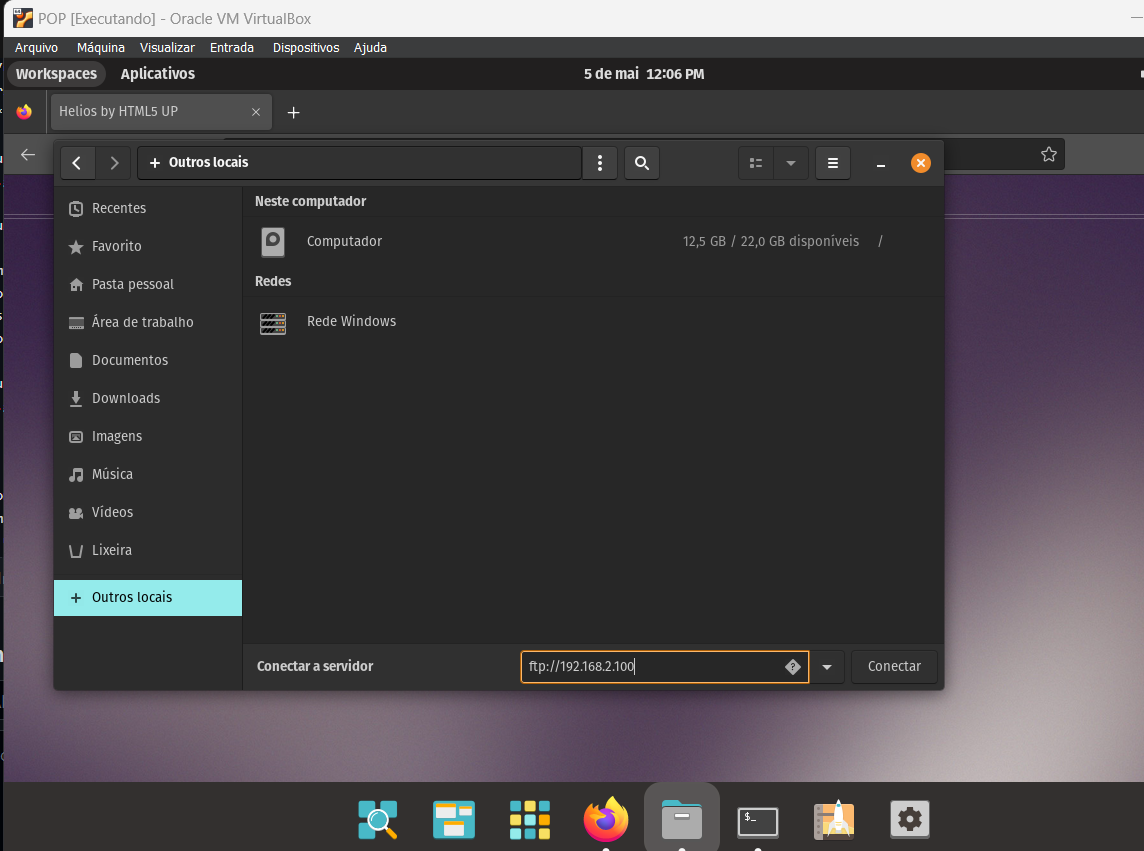Screen dimensions: 1144x851
Task: Open the search icon in the file manager toolbar
Action: [641, 163]
